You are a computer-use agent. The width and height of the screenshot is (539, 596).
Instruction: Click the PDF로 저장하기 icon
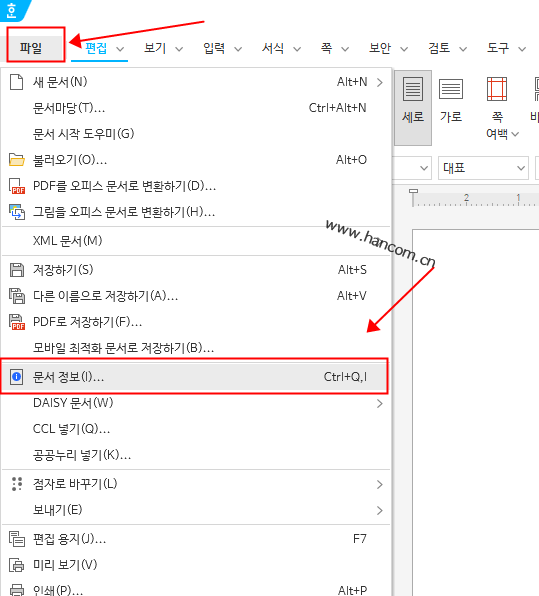(x=17, y=322)
